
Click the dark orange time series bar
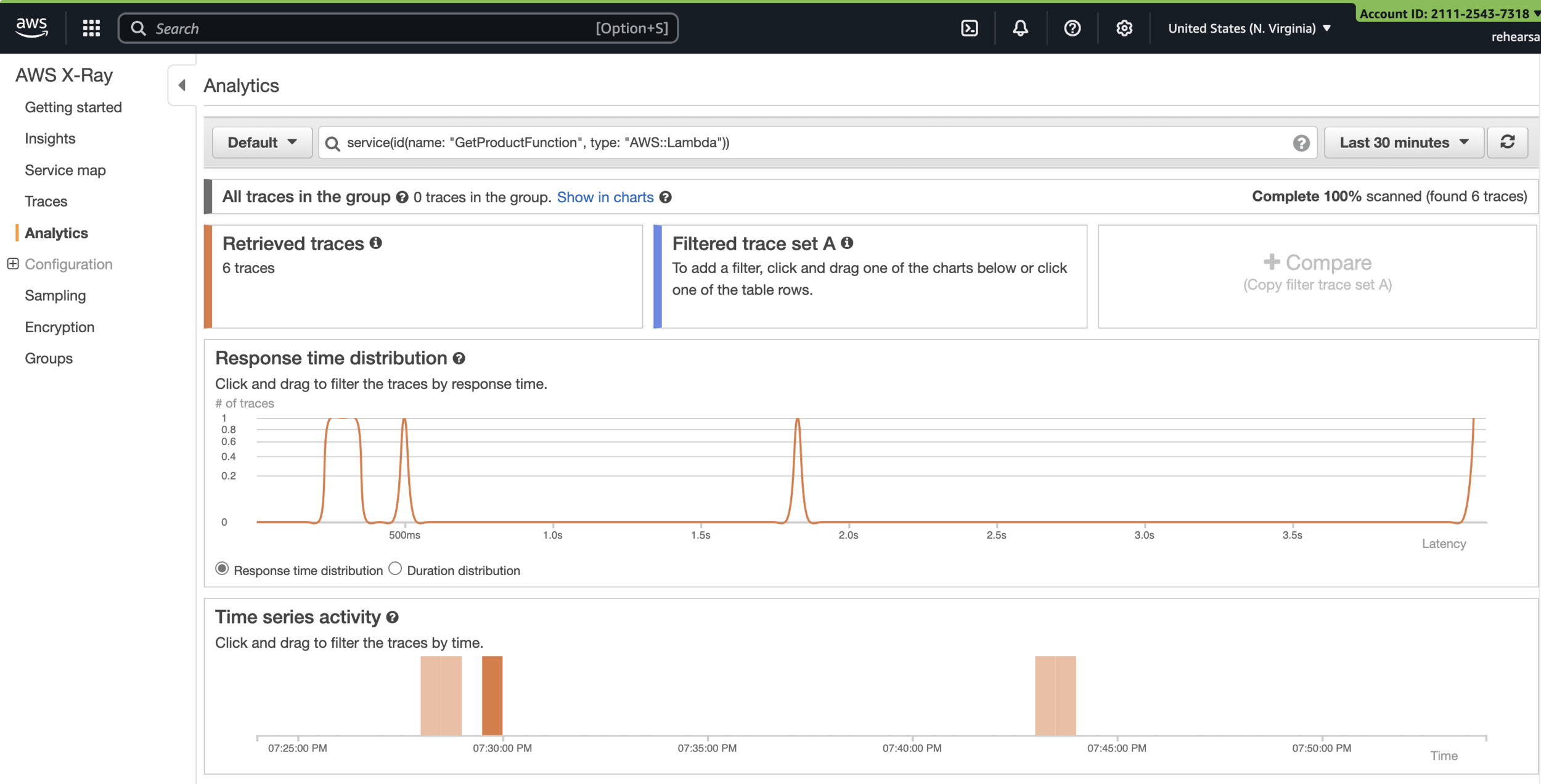pyautogui.click(x=492, y=695)
